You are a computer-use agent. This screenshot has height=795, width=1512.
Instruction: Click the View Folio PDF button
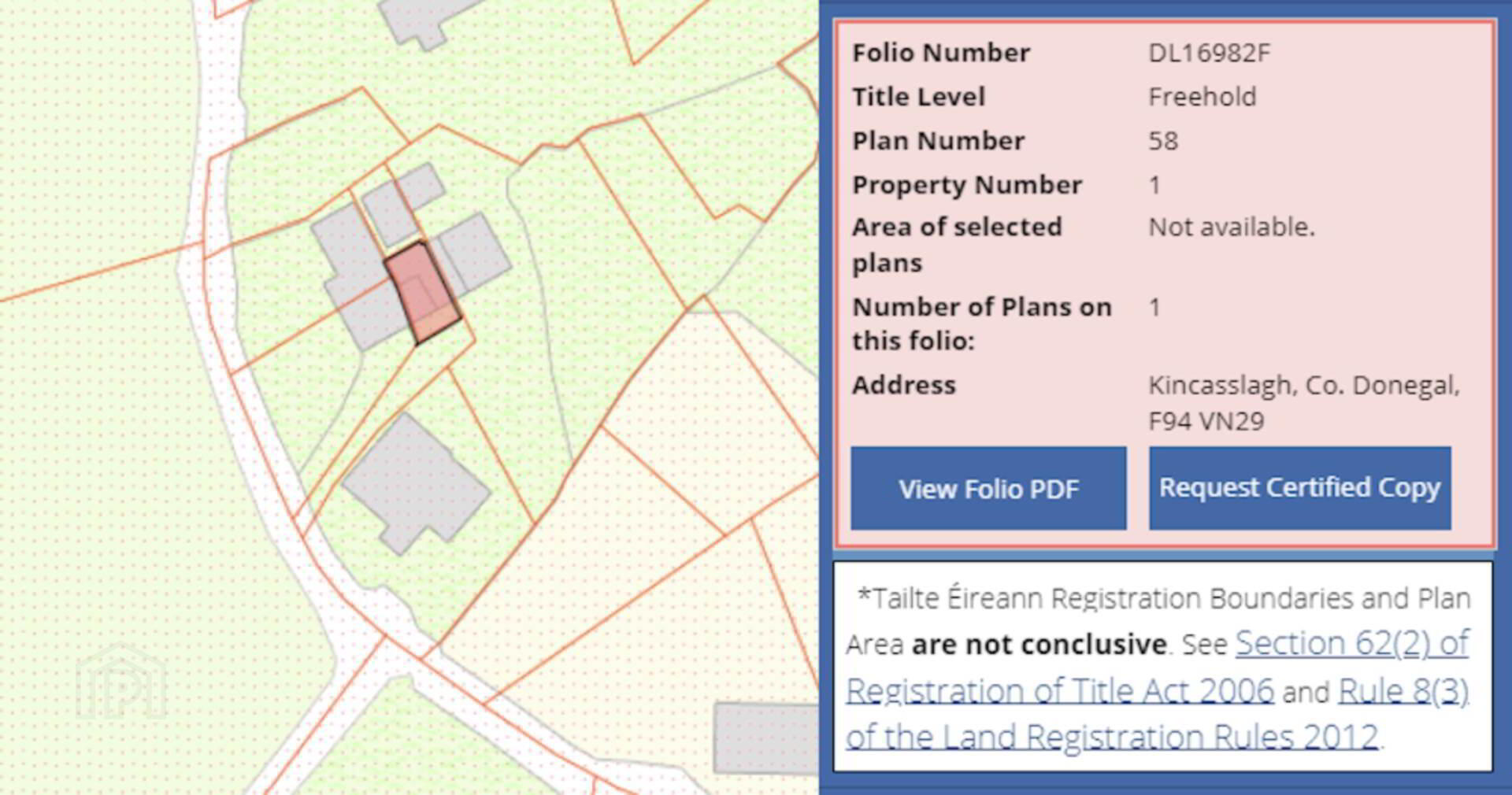[988, 489]
